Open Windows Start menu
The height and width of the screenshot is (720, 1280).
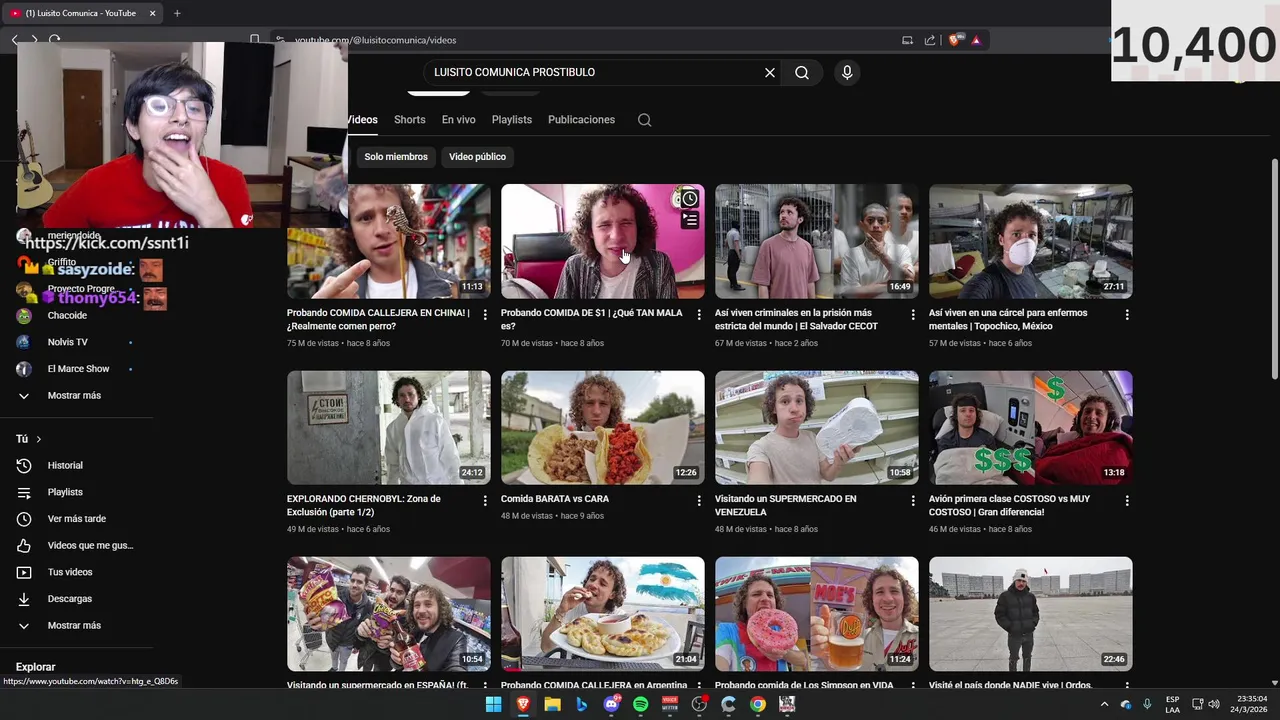(493, 704)
